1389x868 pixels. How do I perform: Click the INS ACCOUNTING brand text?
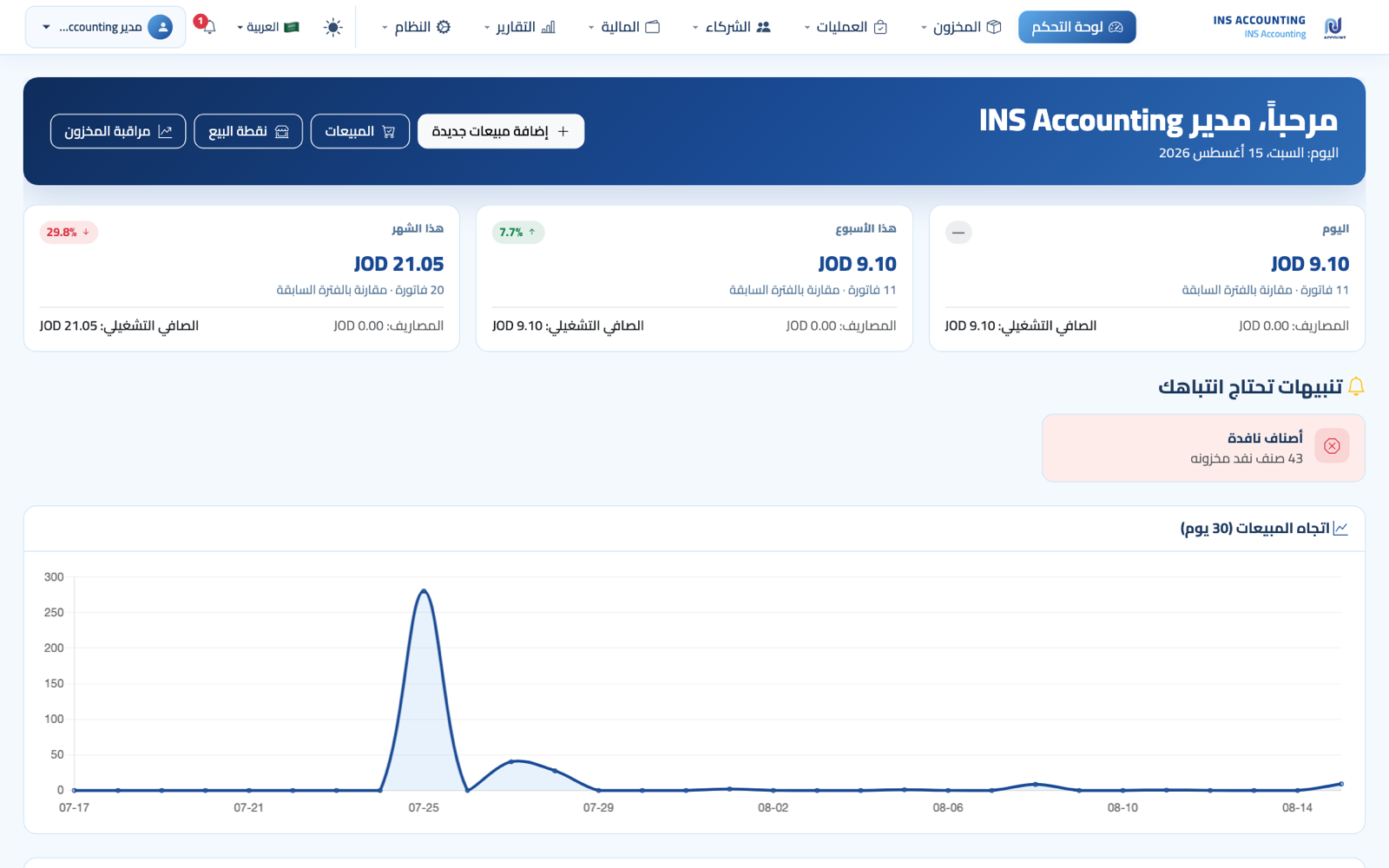click(1259, 20)
